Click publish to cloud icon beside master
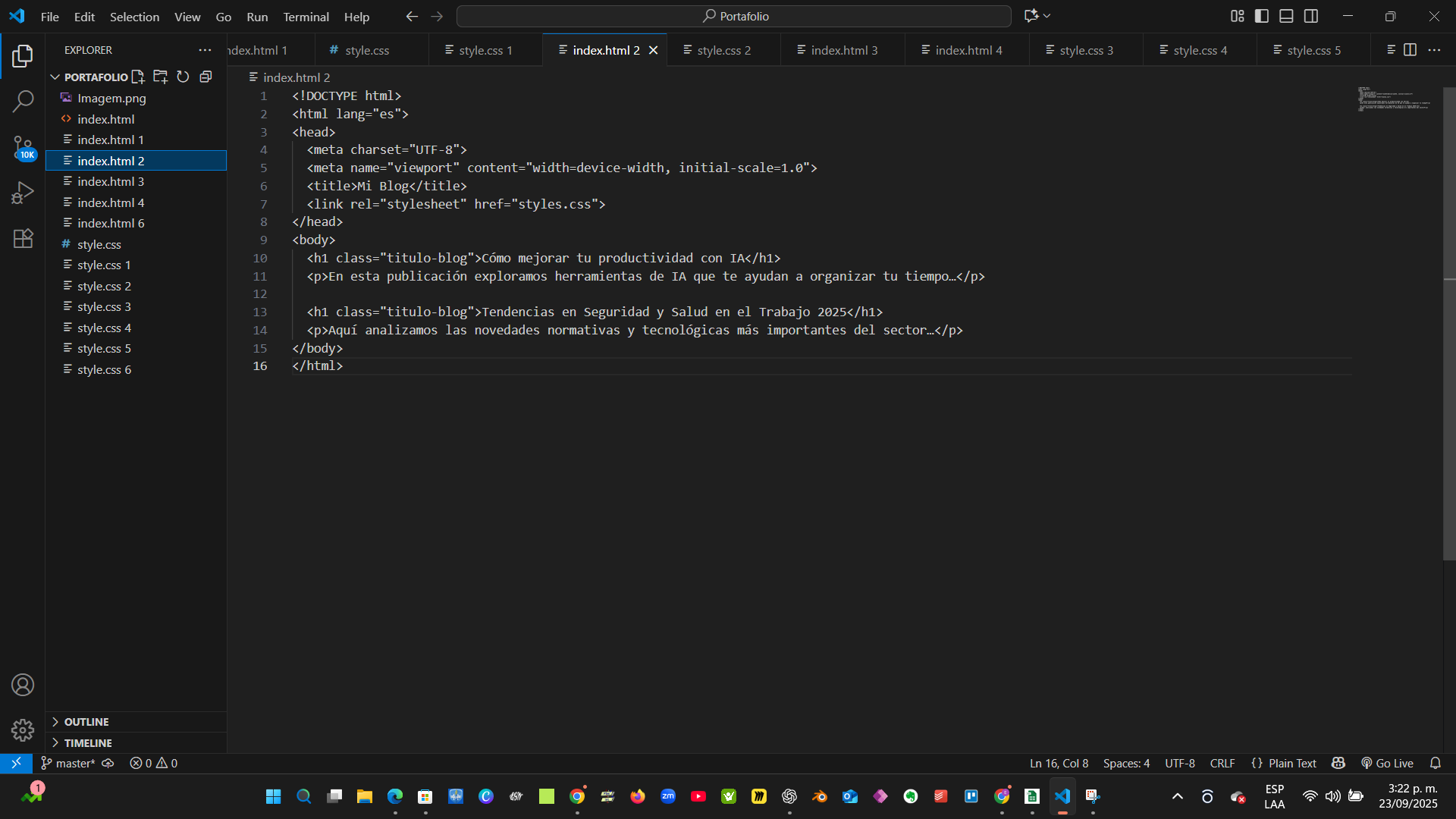This screenshot has height=819, width=1456. coord(108,763)
